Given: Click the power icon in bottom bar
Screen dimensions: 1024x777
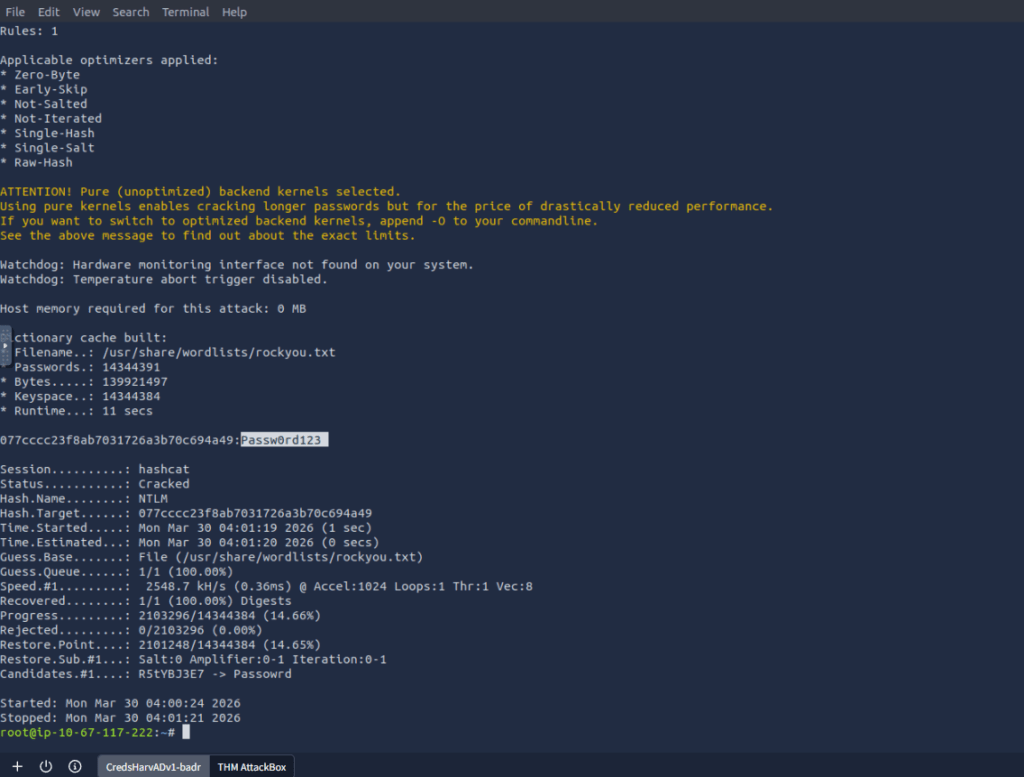Looking at the screenshot, I should pos(46,767).
